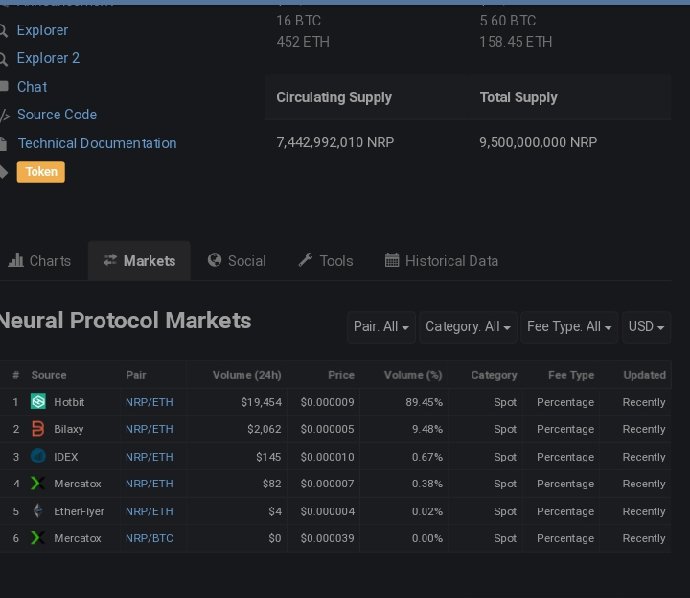
Task: Click the 89.45% volume share value
Action: tap(424, 402)
